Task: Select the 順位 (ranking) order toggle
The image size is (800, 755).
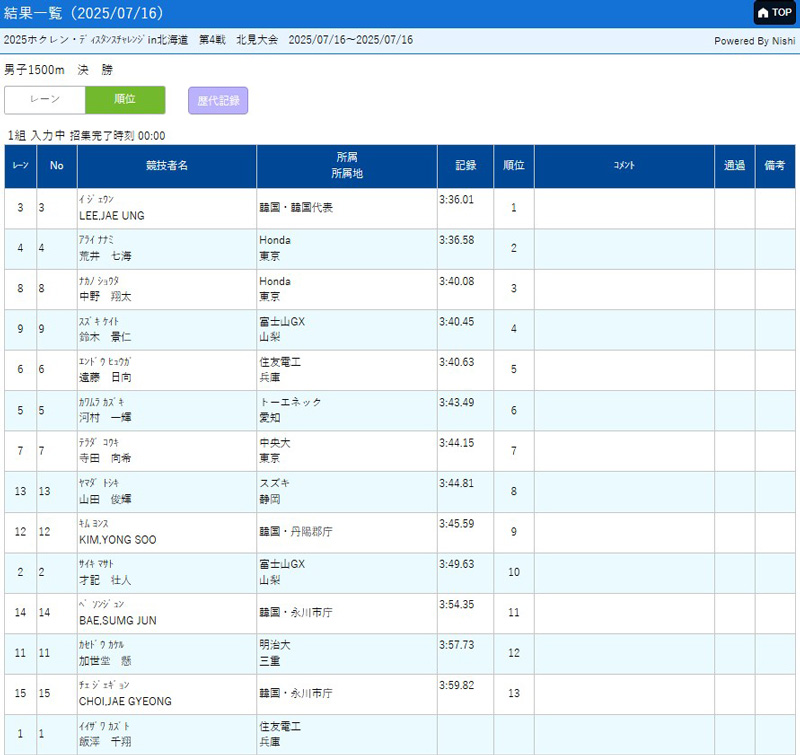Action: click(x=125, y=99)
